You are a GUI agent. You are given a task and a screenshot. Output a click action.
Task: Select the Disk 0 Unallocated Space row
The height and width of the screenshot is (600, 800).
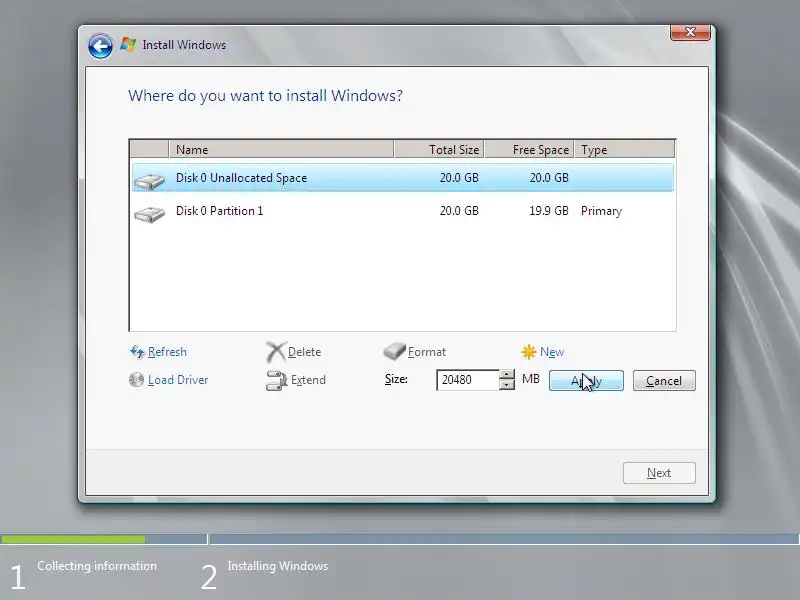[x=403, y=178]
